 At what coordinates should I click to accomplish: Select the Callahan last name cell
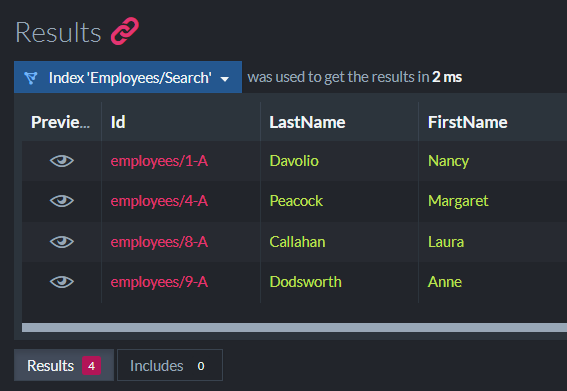(x=297, y=242)
